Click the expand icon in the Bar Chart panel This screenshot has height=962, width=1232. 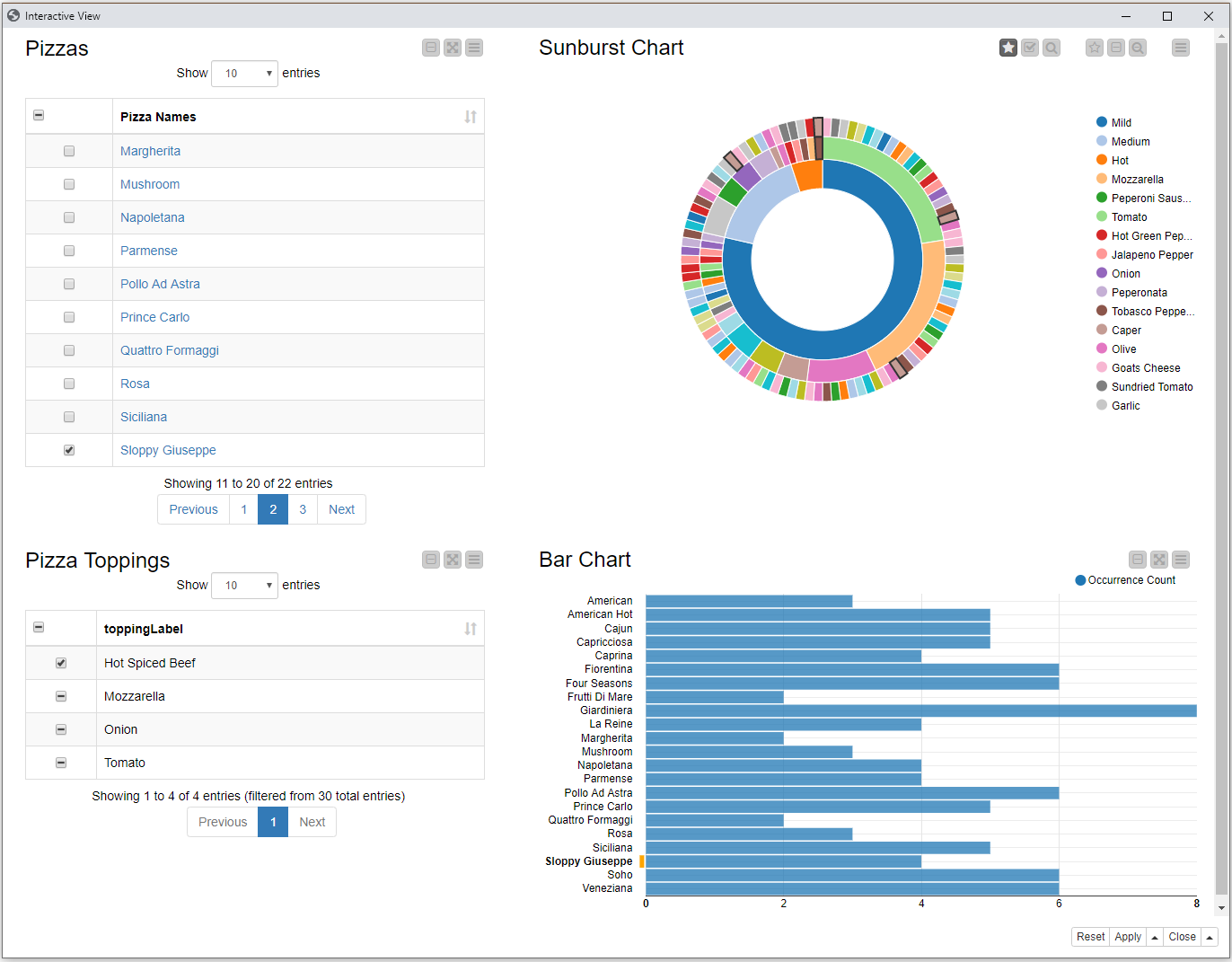coord(1159,560)
